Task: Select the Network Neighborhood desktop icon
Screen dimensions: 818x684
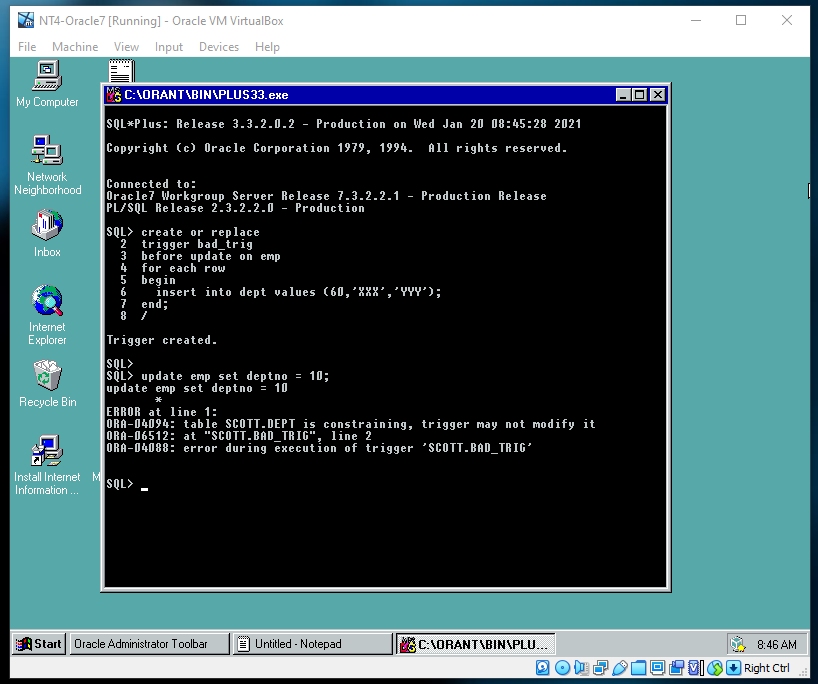Action: [47, 165]
